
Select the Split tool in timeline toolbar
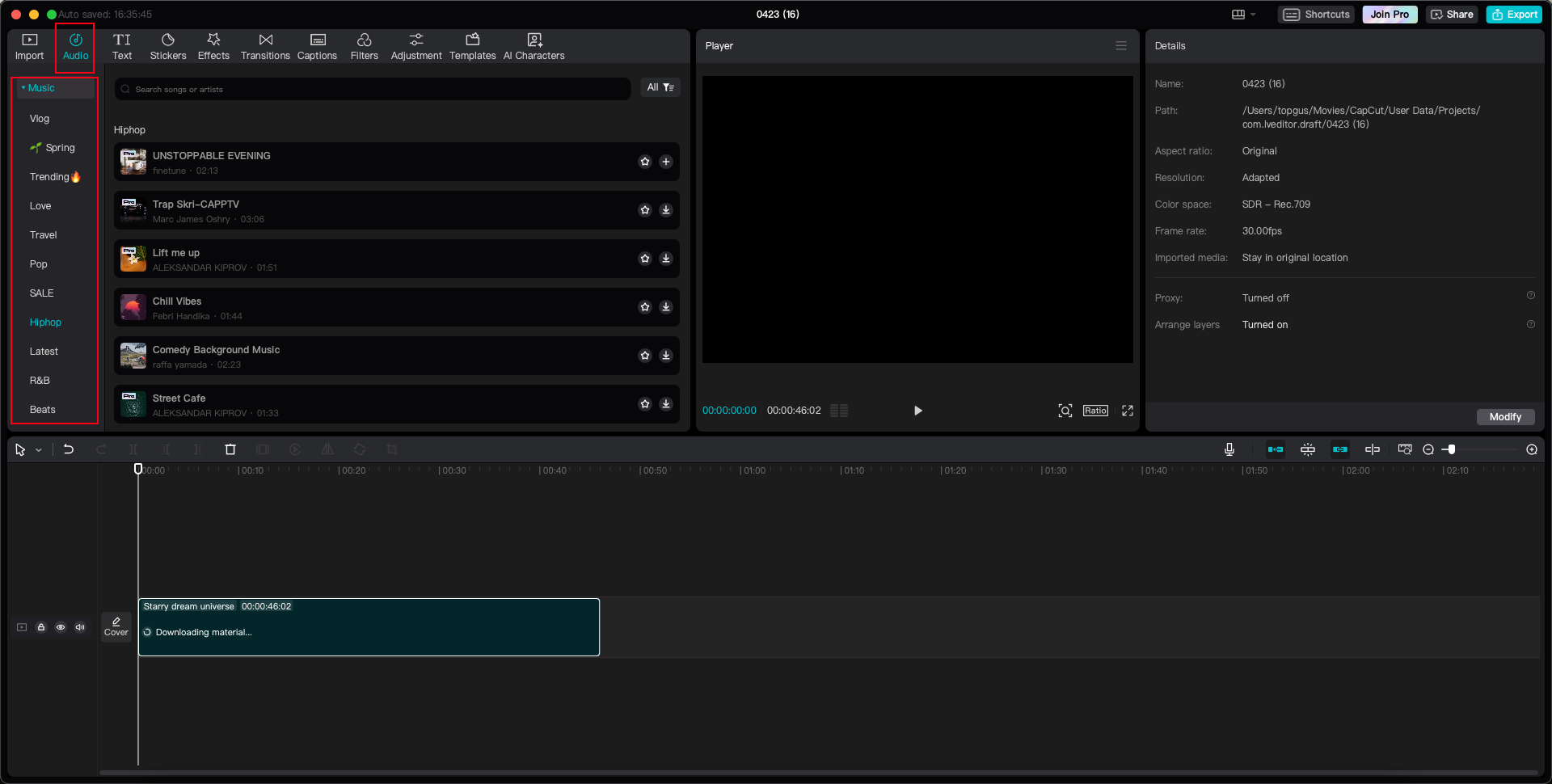point(133,449)
